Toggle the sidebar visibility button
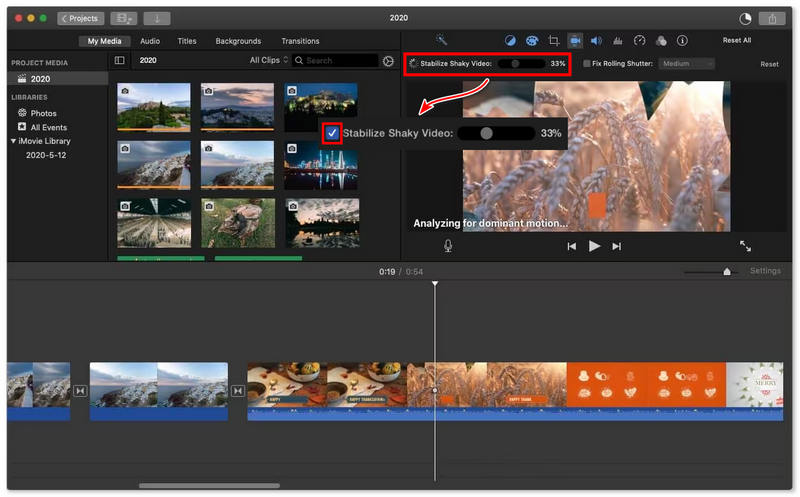The width and height of the screenshot is (800, 497). [119, 61]
